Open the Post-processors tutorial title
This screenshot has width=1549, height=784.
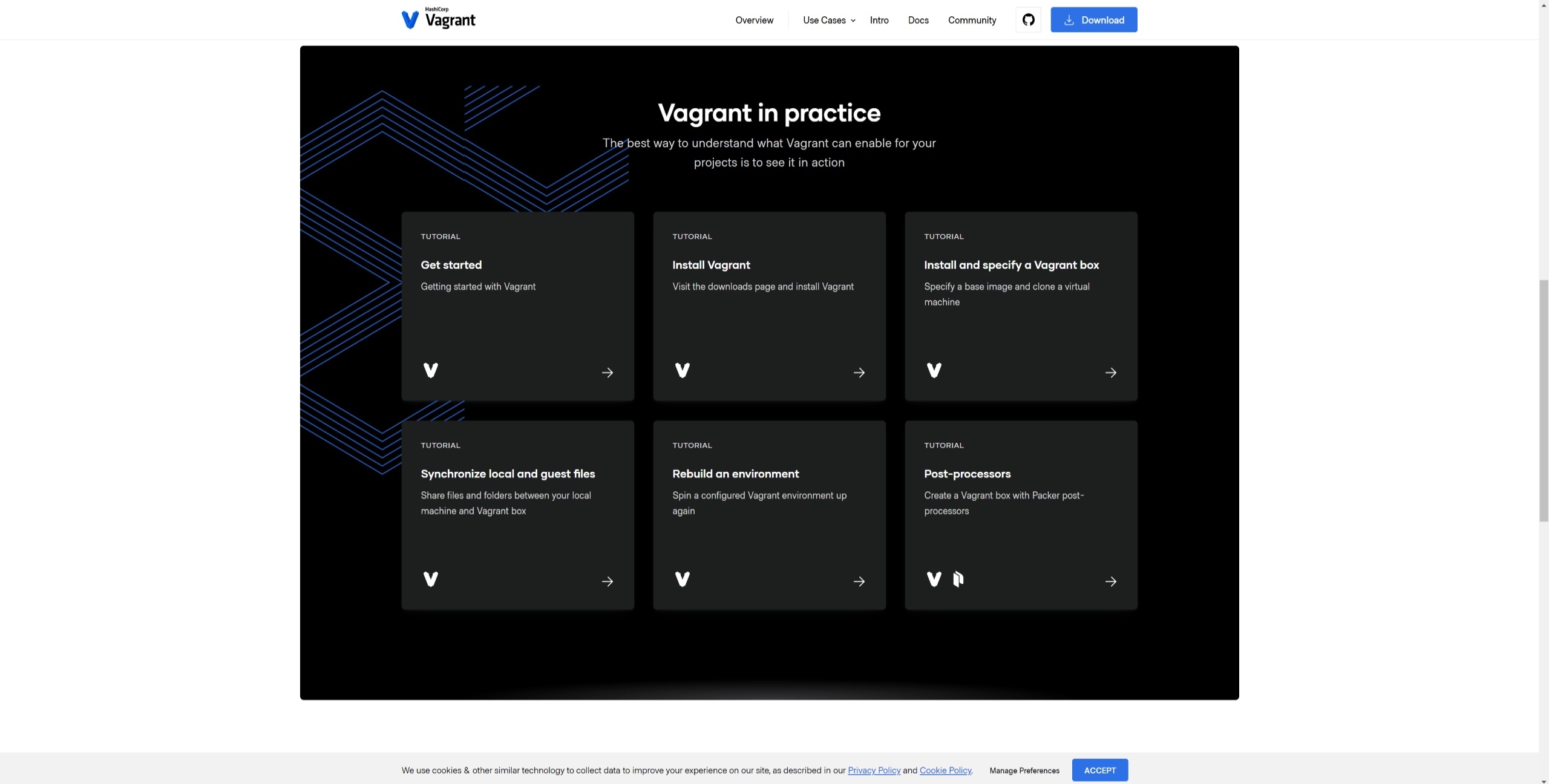point(967,474)
